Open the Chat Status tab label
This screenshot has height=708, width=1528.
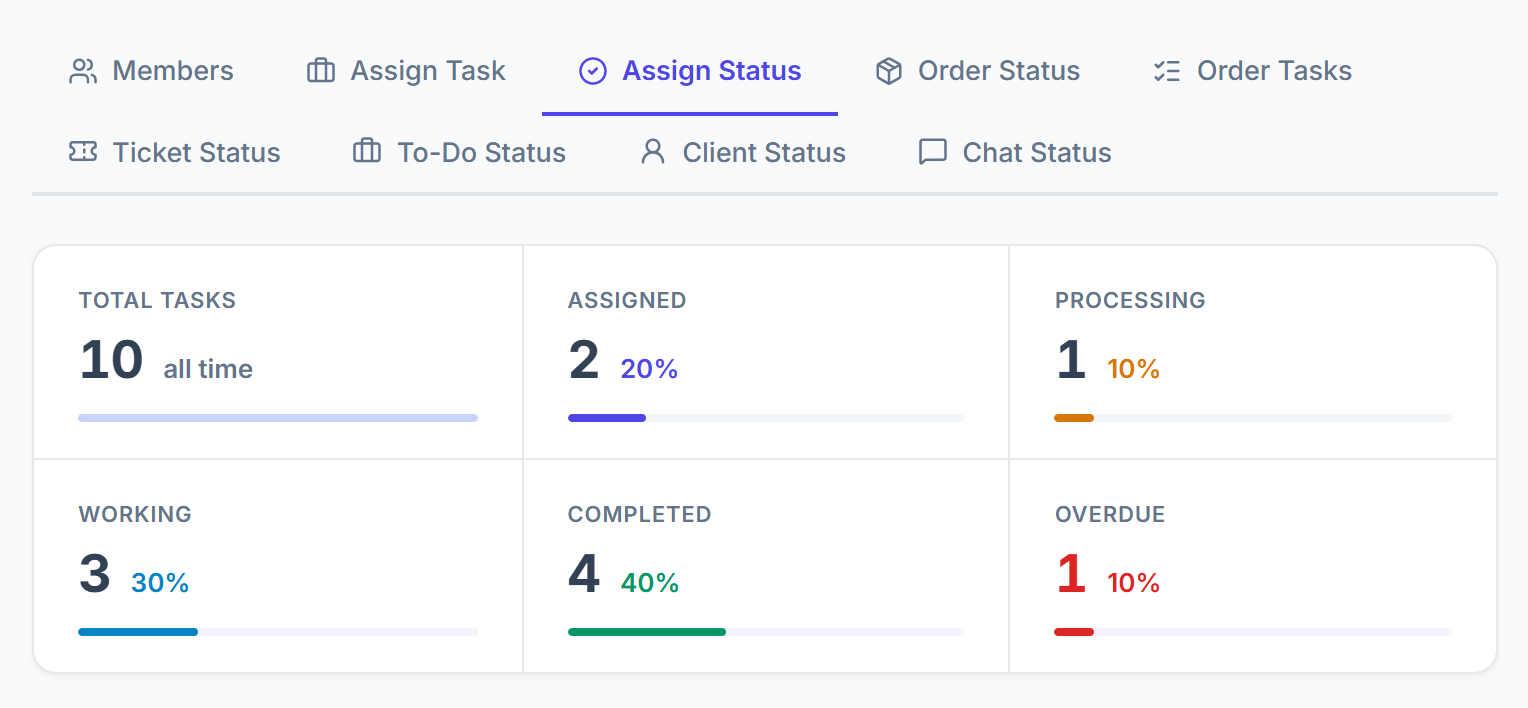pyautogui.click(x=1037, y=152)
